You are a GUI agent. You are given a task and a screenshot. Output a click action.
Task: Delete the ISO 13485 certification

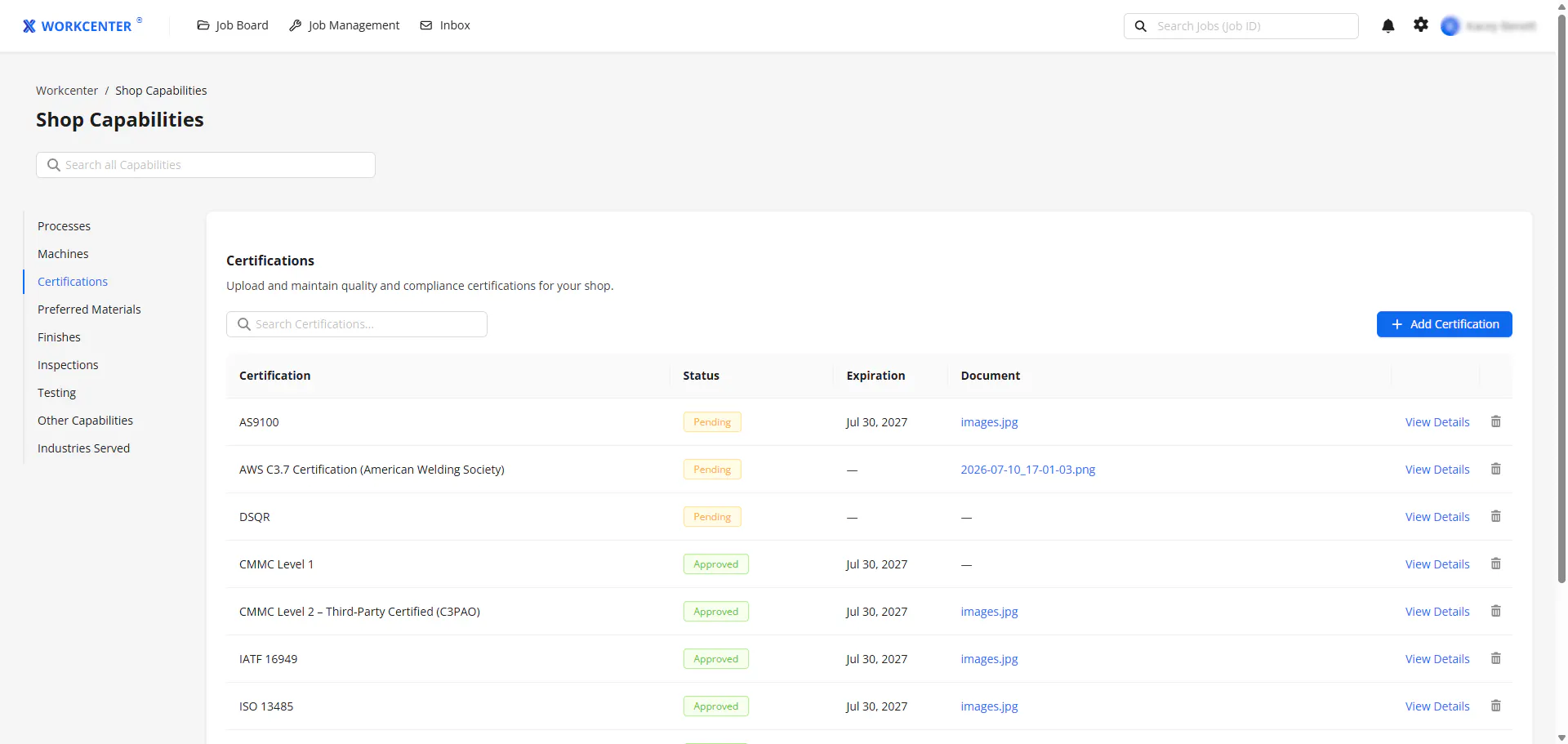tap(1496, 706)
